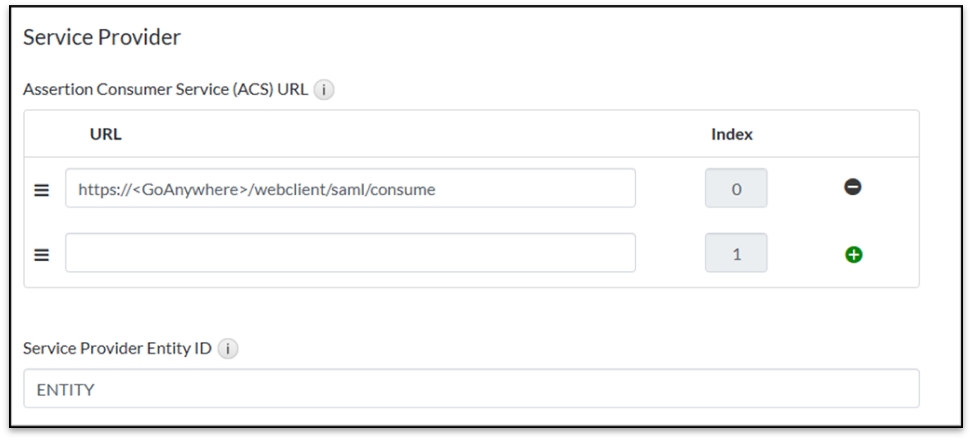This screenshot has height=440, width=973.
Task: Click the Service Provider Entity ID label text
Action: click(x=117, y=349)
